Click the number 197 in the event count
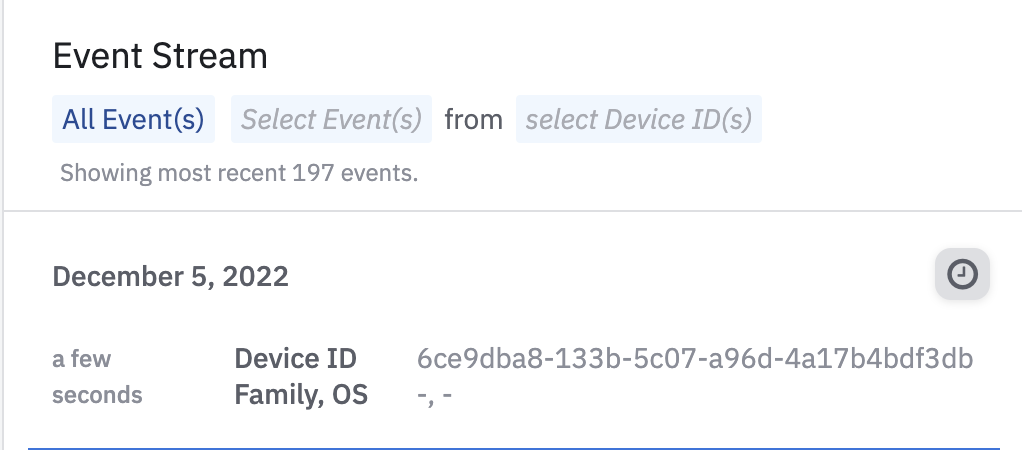This screenshot has height=450, width=1022. click(312, 173)
